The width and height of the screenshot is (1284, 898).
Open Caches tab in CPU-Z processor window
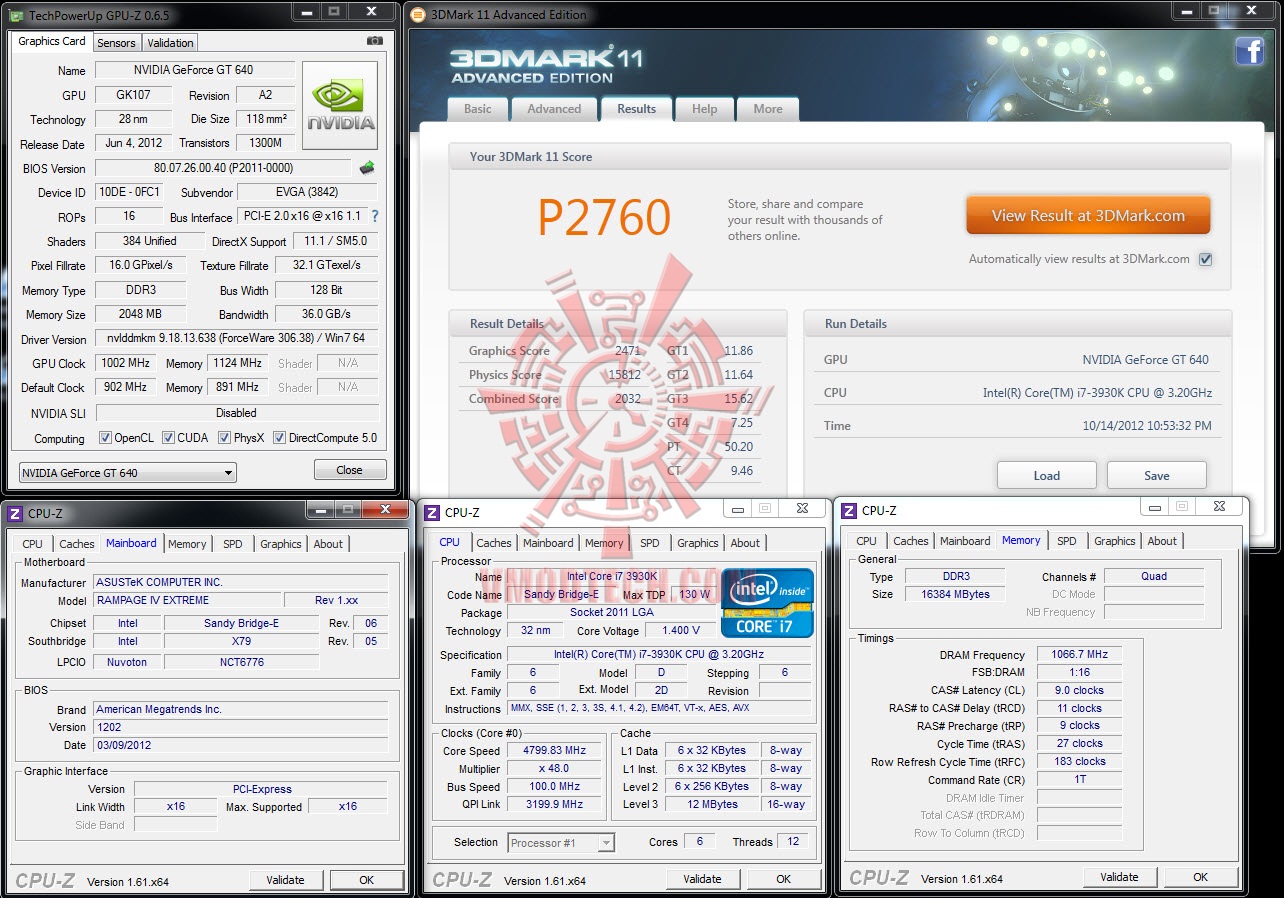point(494,543)
